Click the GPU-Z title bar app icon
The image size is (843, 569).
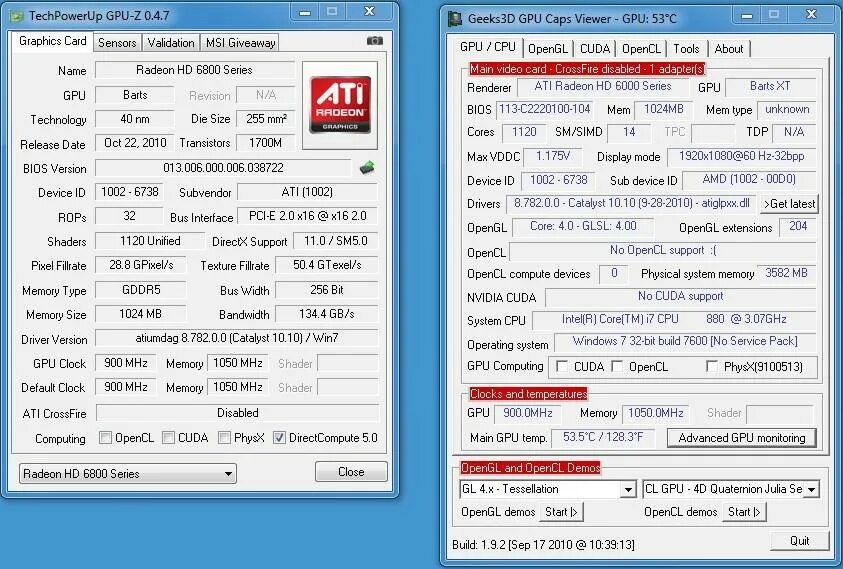(x=17, y=16)
